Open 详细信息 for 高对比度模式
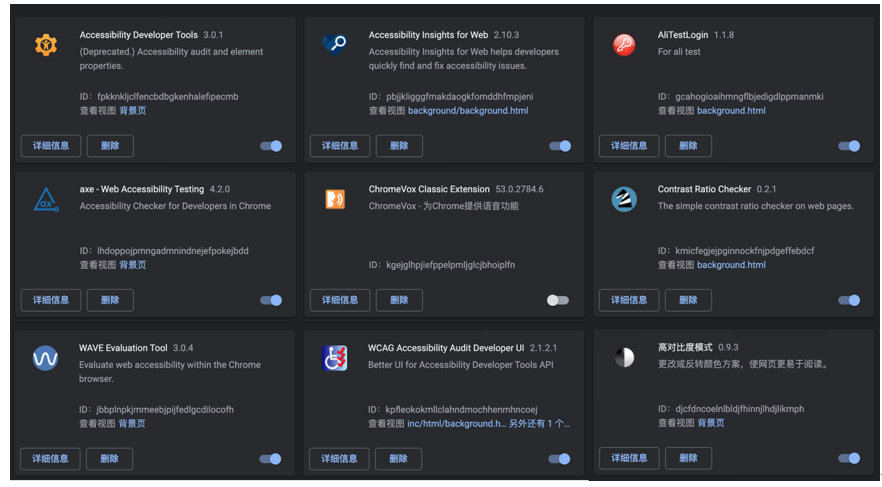The image size is (882, 487). pos(629,458)
